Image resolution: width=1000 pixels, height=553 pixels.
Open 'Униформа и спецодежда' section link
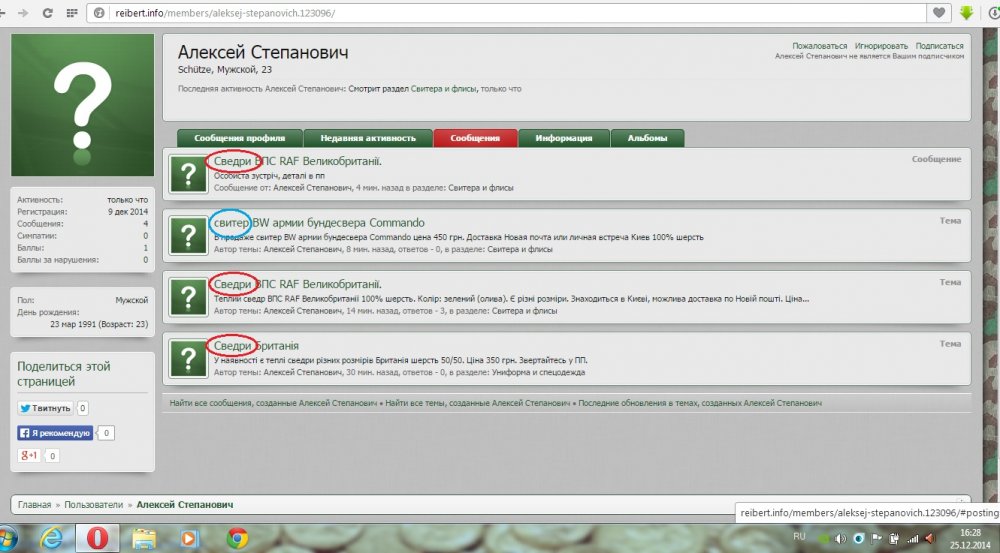(538, 372)
